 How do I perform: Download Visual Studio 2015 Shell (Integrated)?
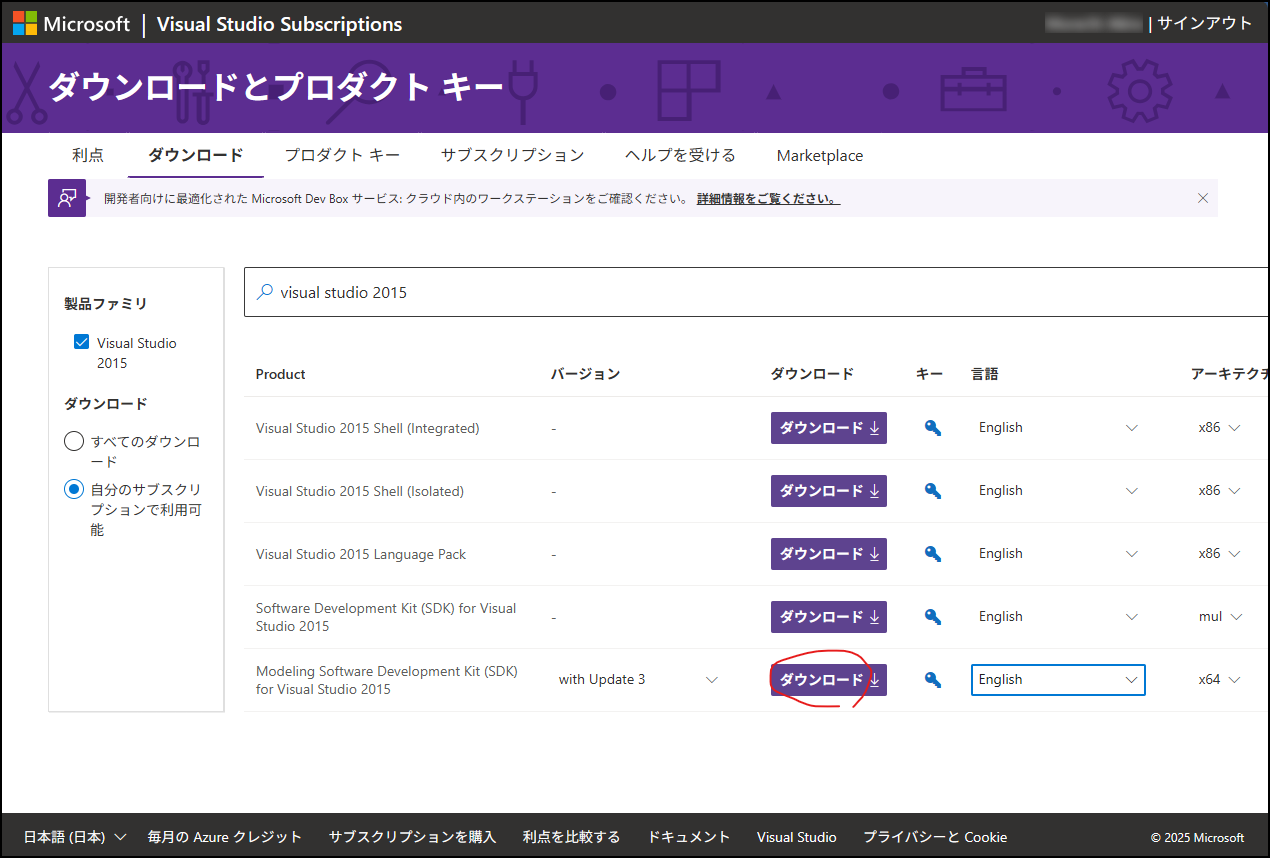pos(829,428)
